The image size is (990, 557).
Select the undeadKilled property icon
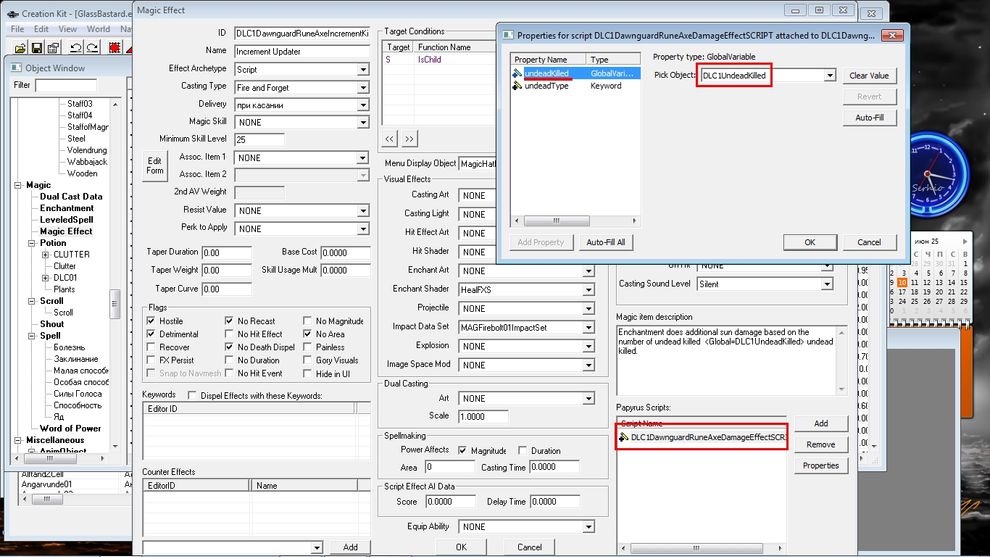(x=517, y=75)
